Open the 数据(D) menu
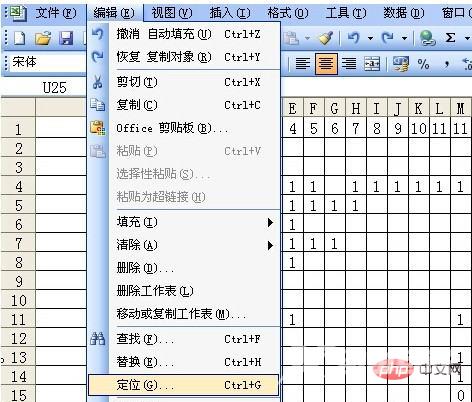The width and height of the screenshot is (472, 402). (404, 13)
